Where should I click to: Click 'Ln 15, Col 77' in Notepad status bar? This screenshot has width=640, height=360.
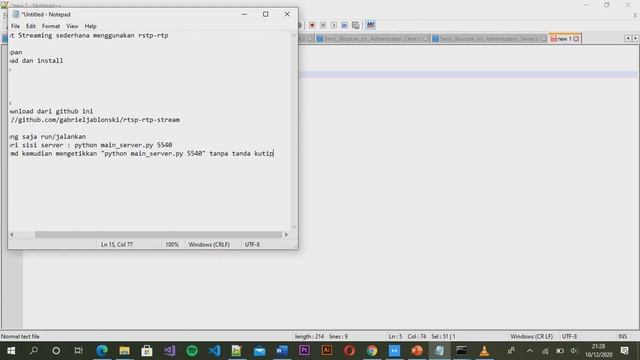117,244
